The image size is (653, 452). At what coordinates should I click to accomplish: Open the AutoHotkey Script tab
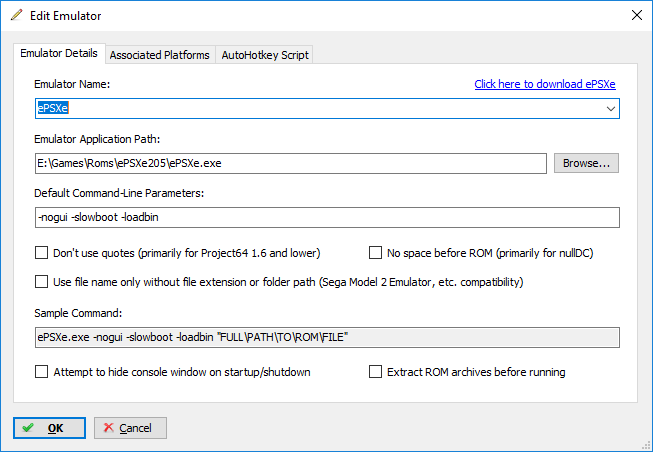(x=265, y=55)
